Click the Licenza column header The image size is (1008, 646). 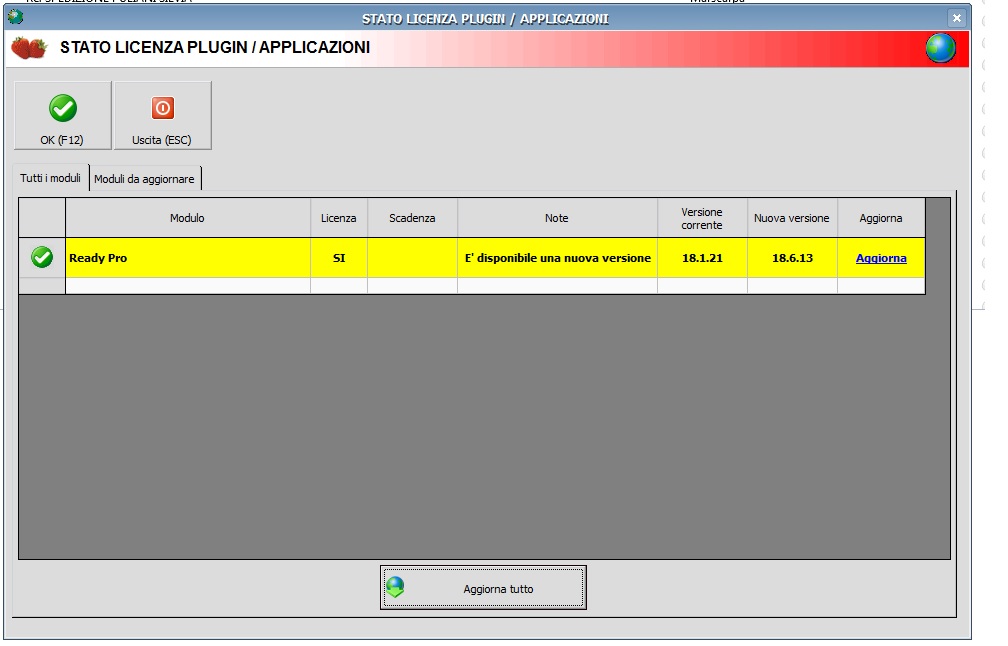pos(339,218)
